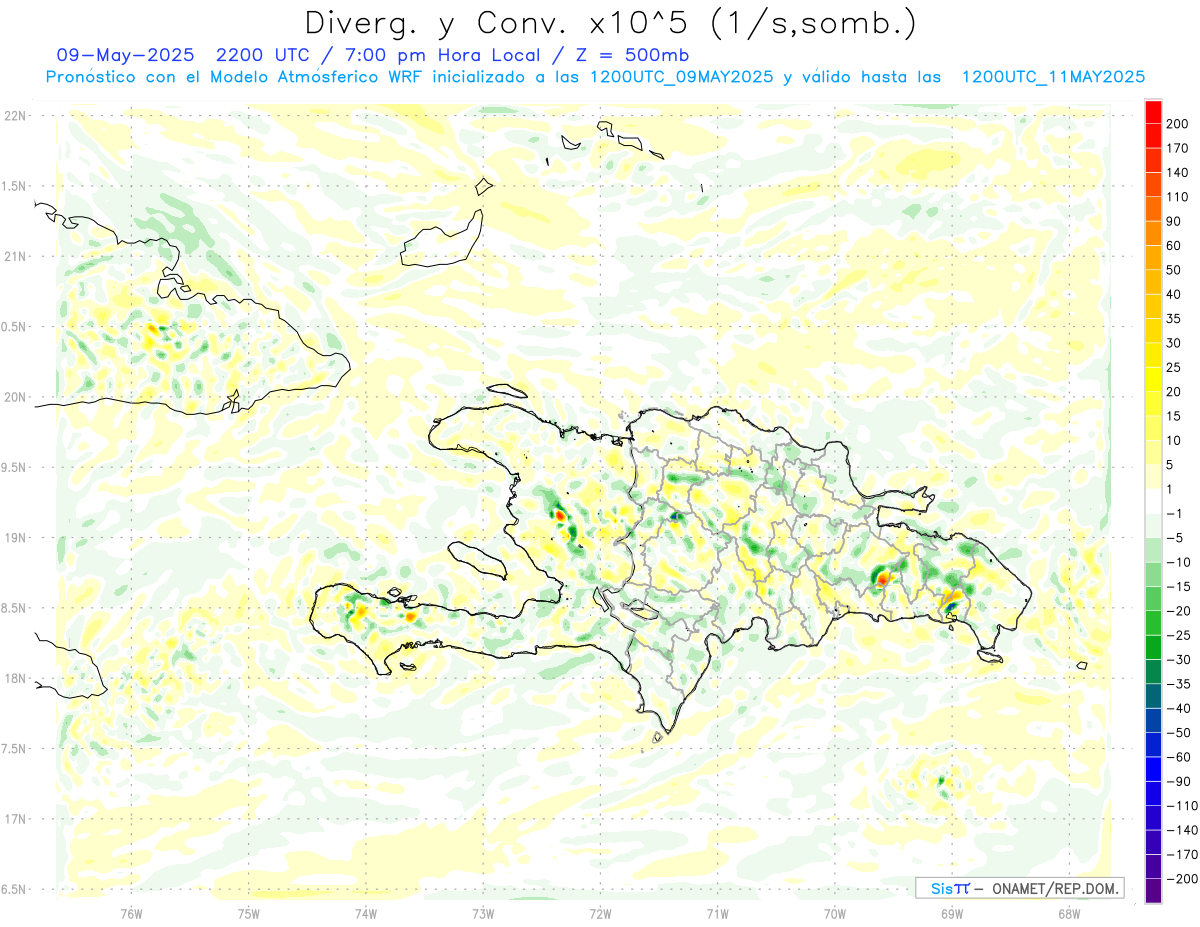Click the "-35" colorbar value
Screen dimensions: 1200x927
pyautogui.click(x=1178, y=684)
